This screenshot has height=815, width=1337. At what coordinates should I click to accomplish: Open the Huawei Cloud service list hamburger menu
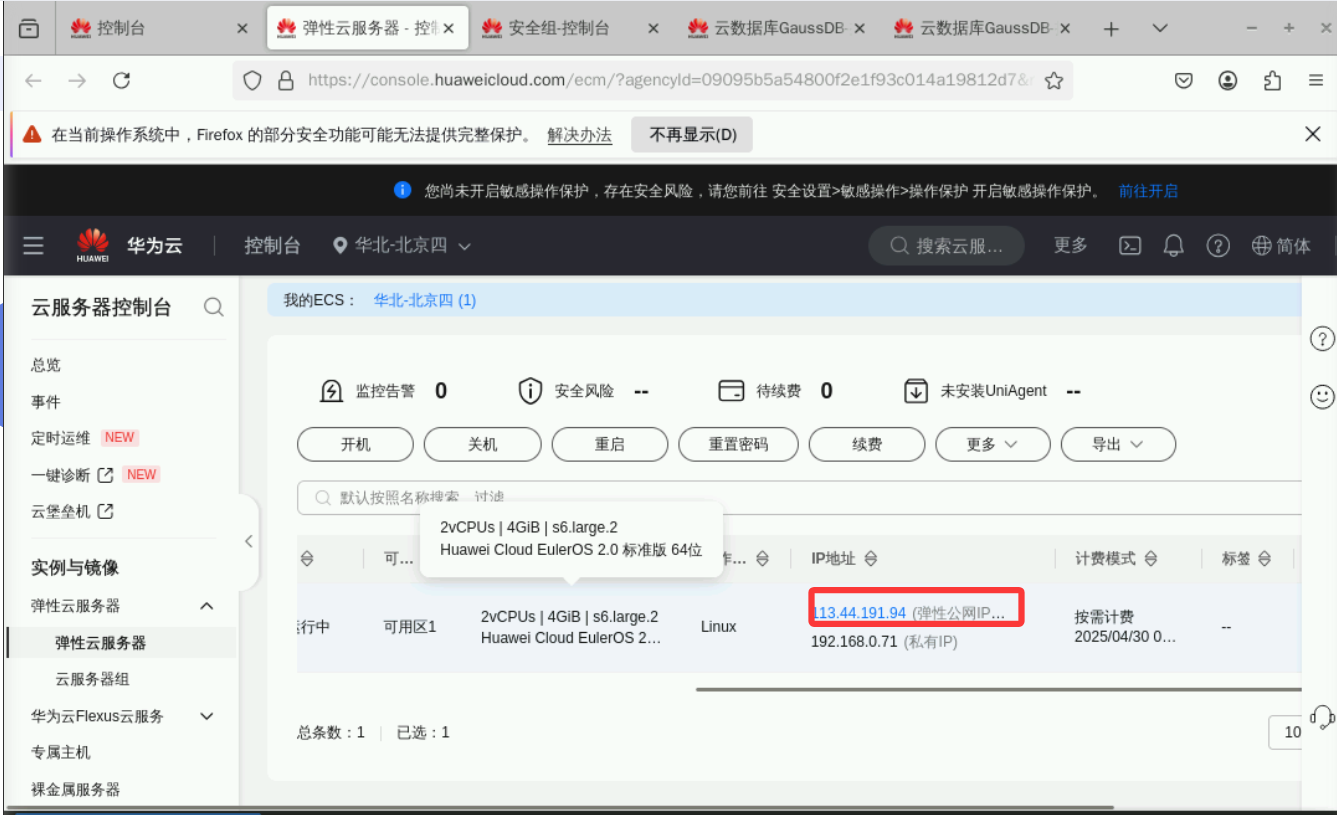[x=33, y=246]
